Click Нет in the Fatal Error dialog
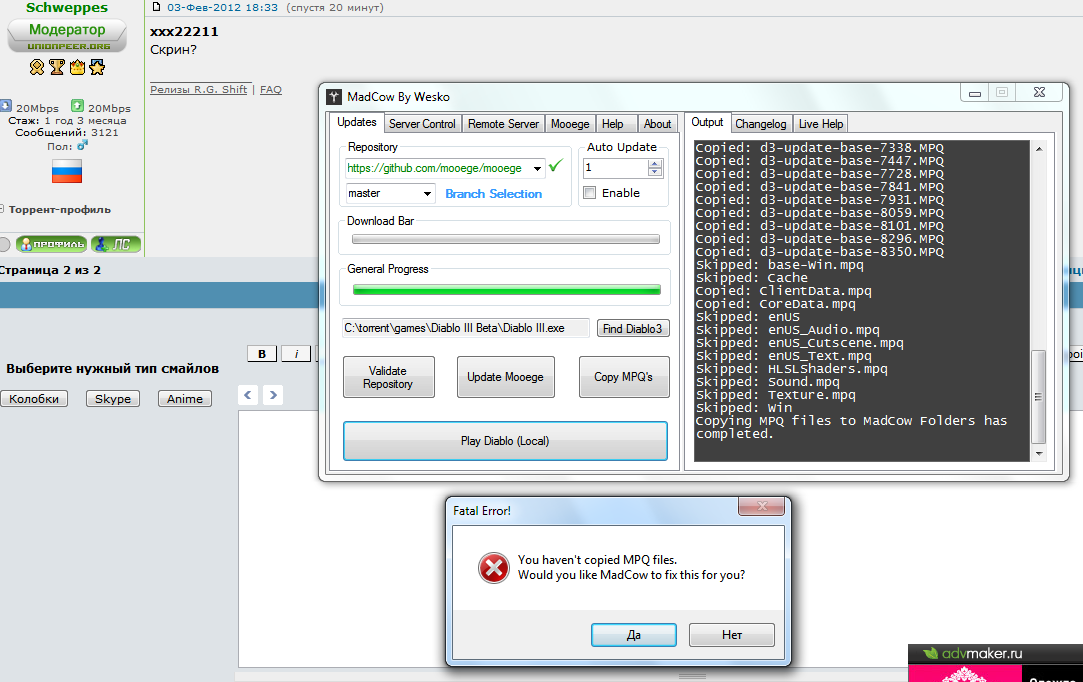The image size is (1083, 682). [731, 635]
